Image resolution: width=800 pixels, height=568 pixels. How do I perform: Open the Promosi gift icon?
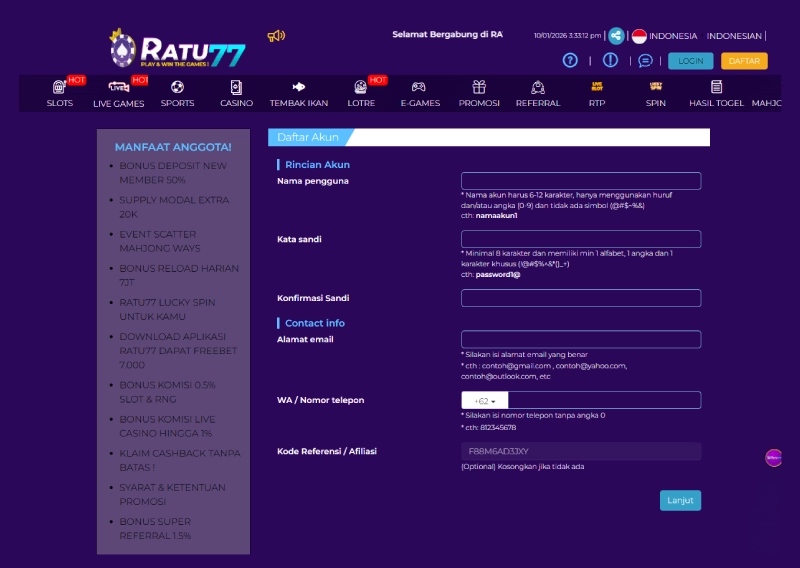479,87
